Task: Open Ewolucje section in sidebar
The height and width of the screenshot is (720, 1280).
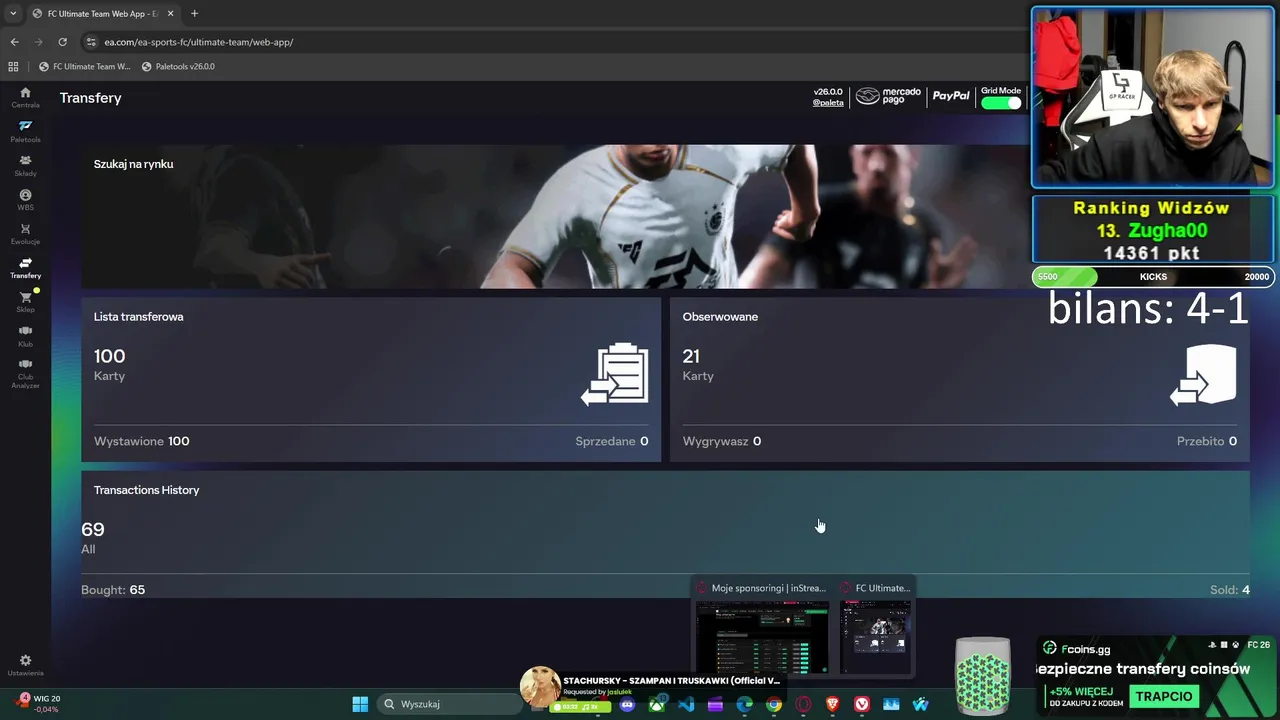Action: tap(25, 234)
